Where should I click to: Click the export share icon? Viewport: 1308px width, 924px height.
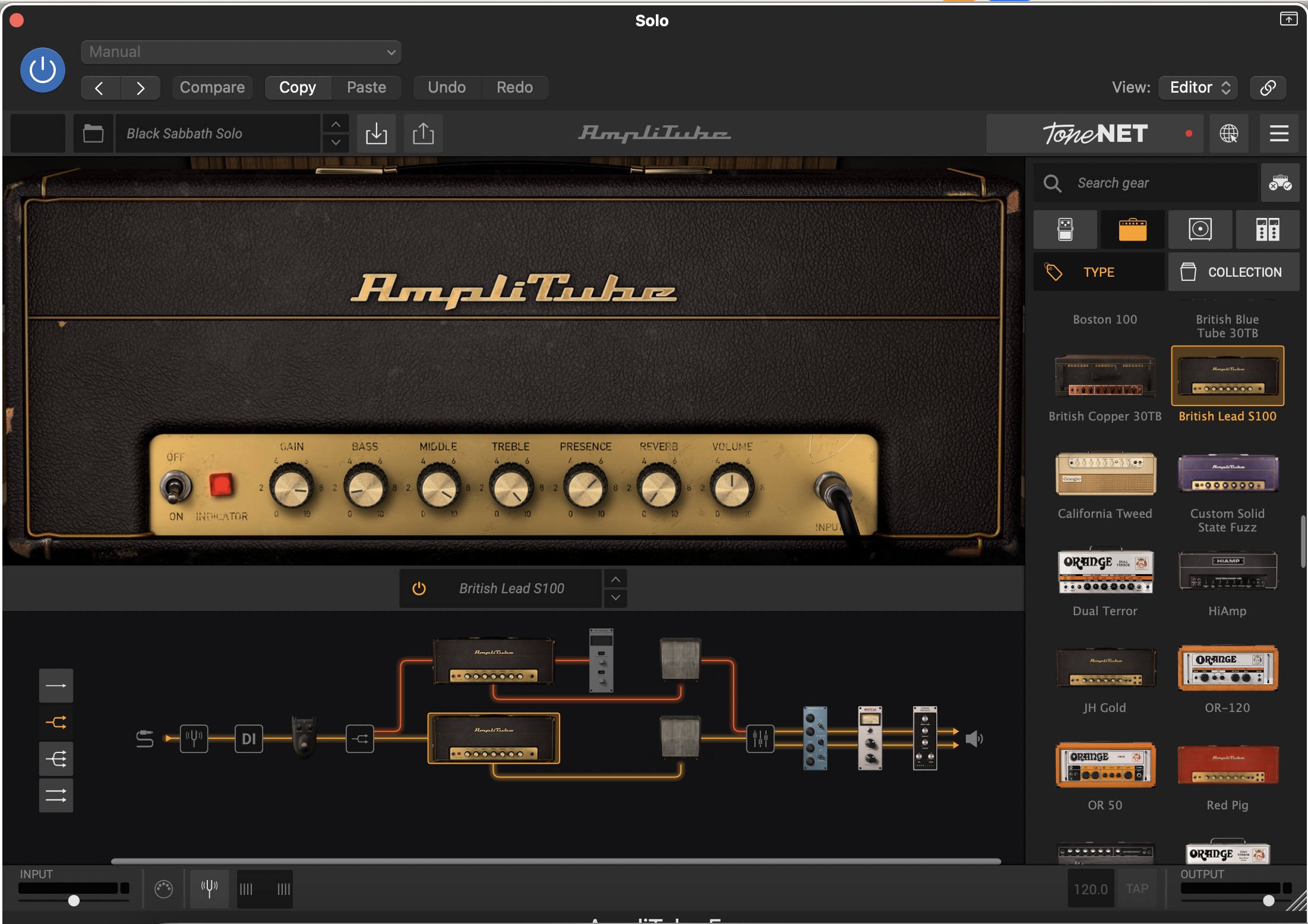pos(423,134)
